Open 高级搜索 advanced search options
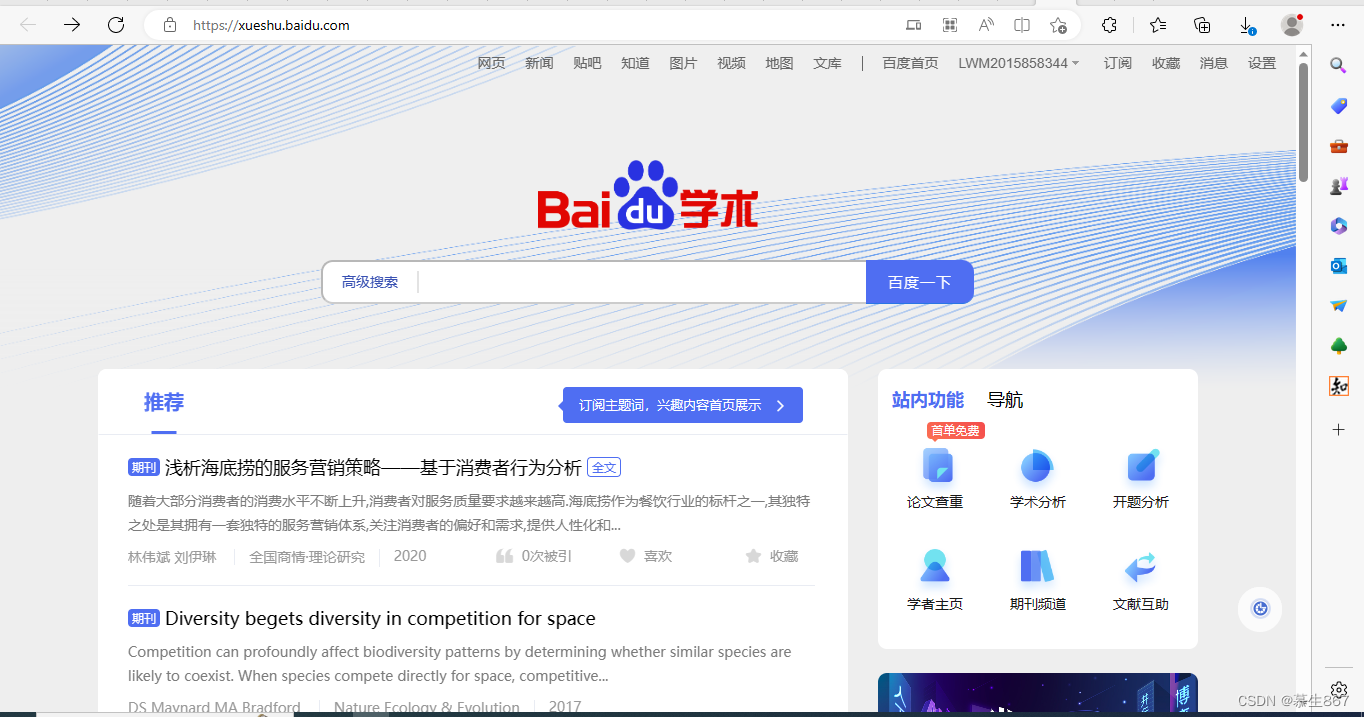1364x717 pixels. 370,282
